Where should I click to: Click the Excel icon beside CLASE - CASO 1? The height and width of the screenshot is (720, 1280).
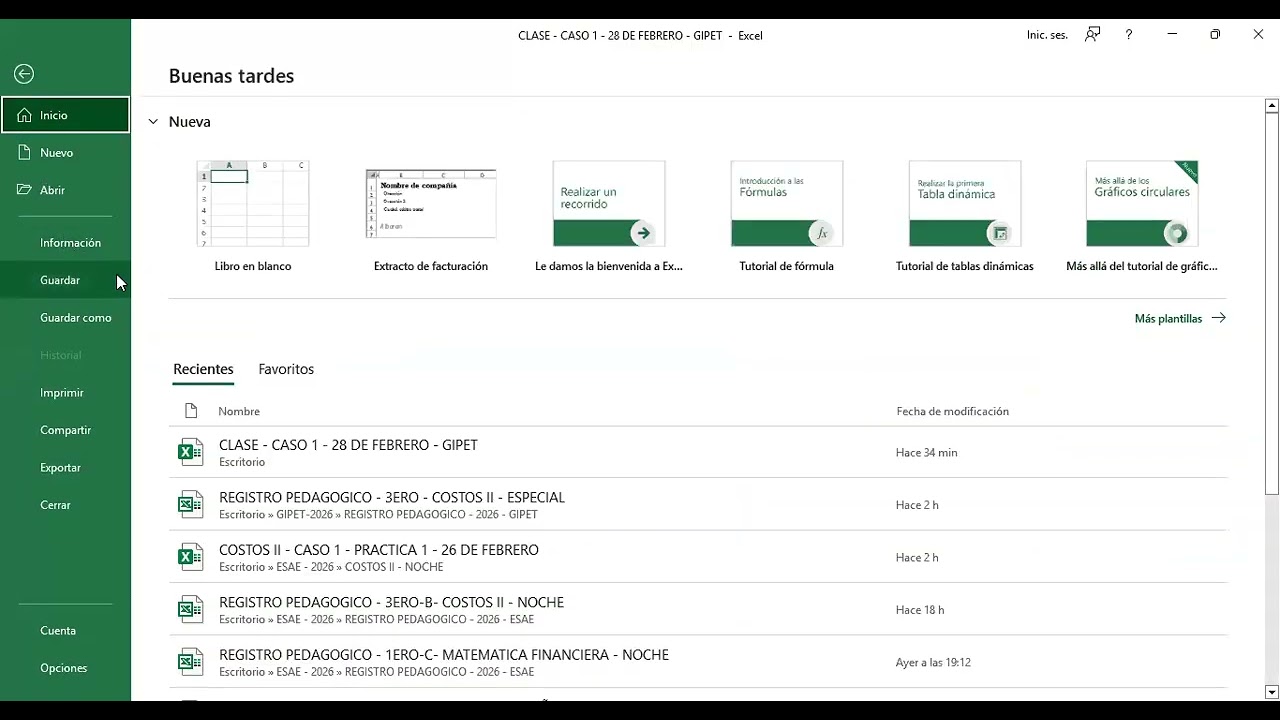(x=190, y=452)
